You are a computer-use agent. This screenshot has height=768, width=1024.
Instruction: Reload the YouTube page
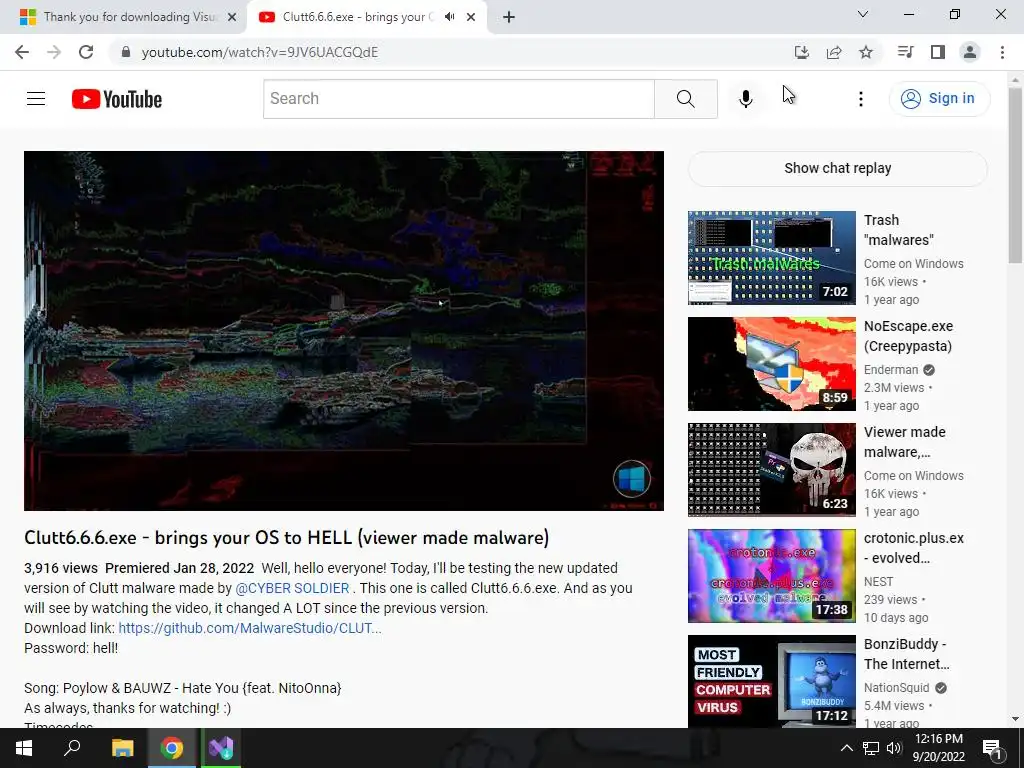(86, 52)
